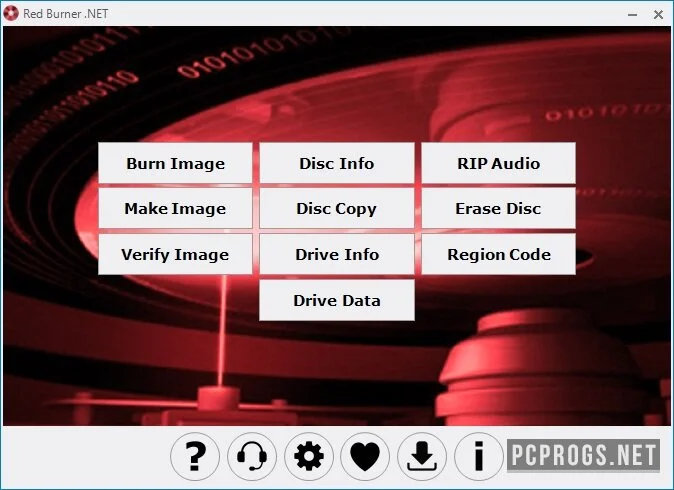Click the download update icon
Screen dimensions: 674x490
click(422, 456)
